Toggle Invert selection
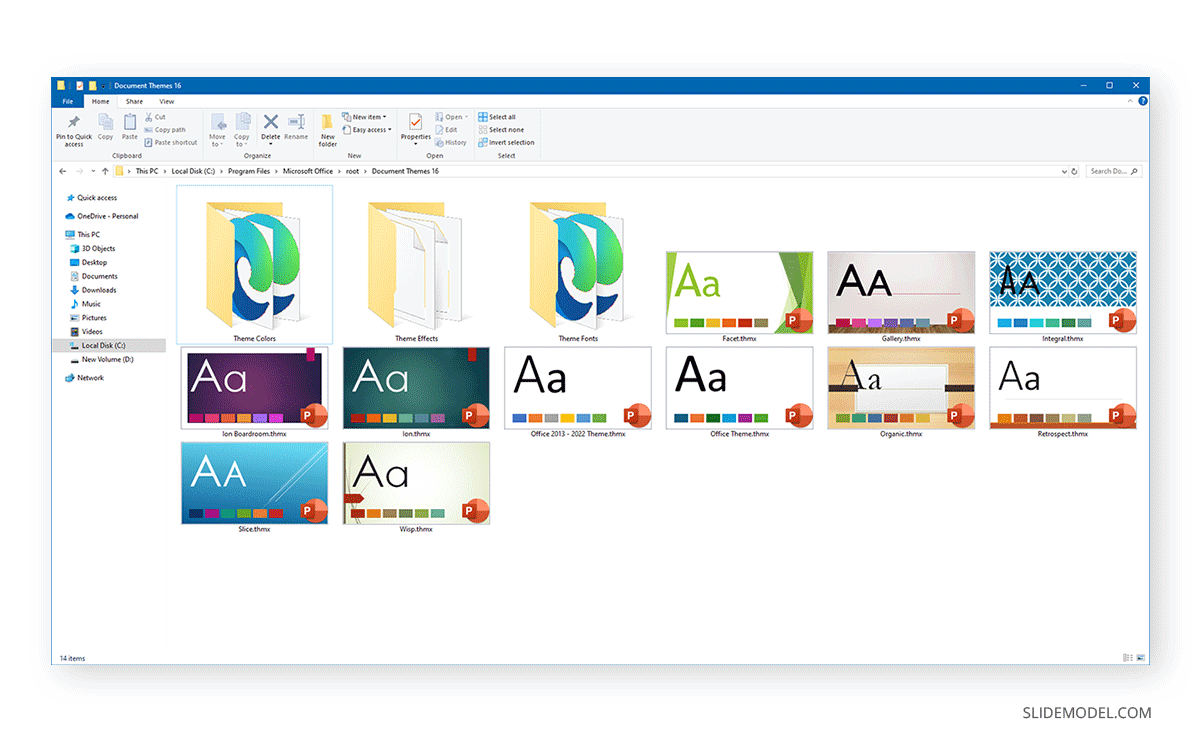1200x743 pixels. pos(507,142)
